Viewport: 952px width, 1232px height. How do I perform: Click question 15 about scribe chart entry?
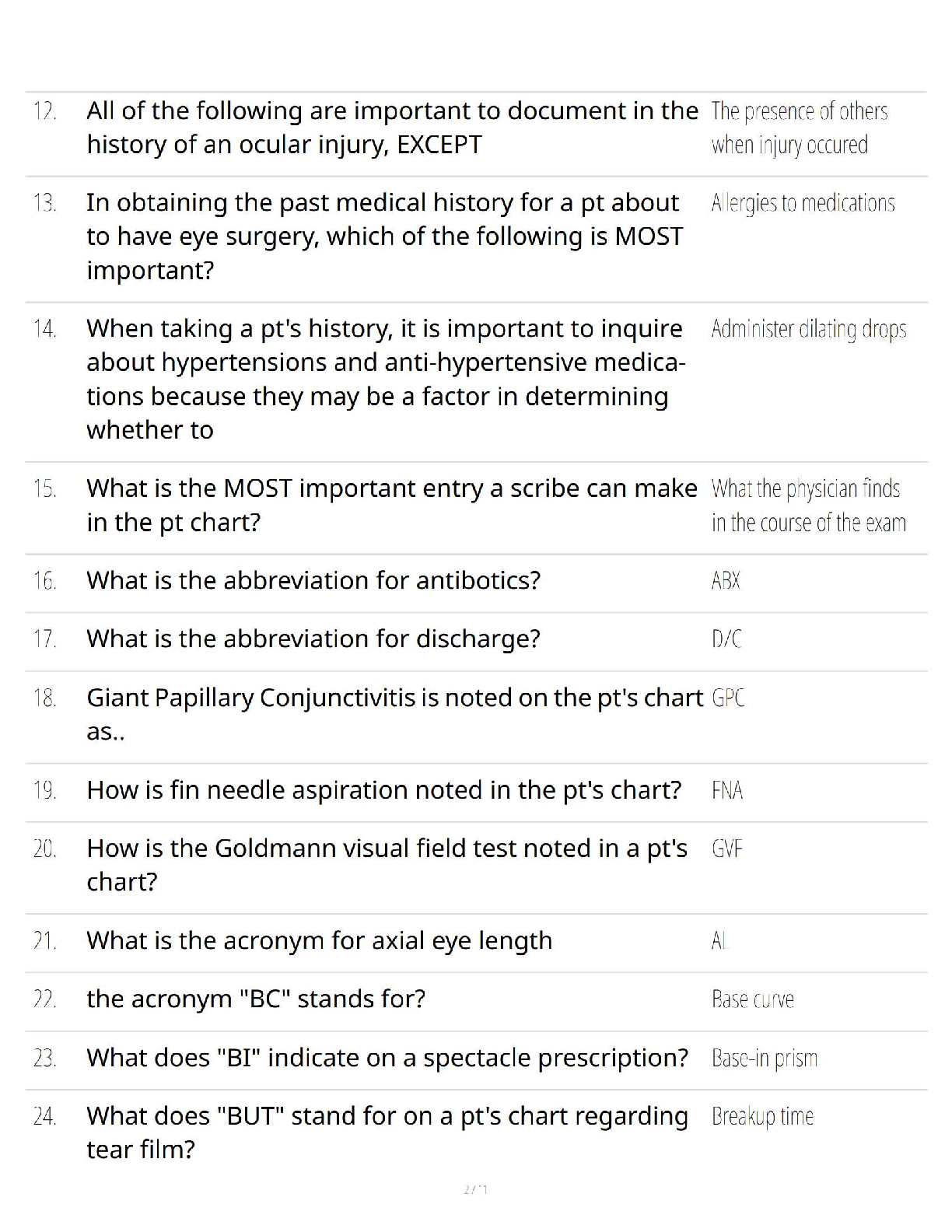[391, 506]
